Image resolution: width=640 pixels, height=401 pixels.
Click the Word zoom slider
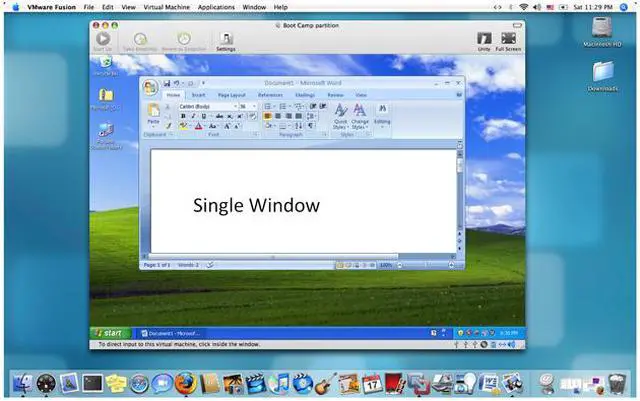click(x=425, y=265)
